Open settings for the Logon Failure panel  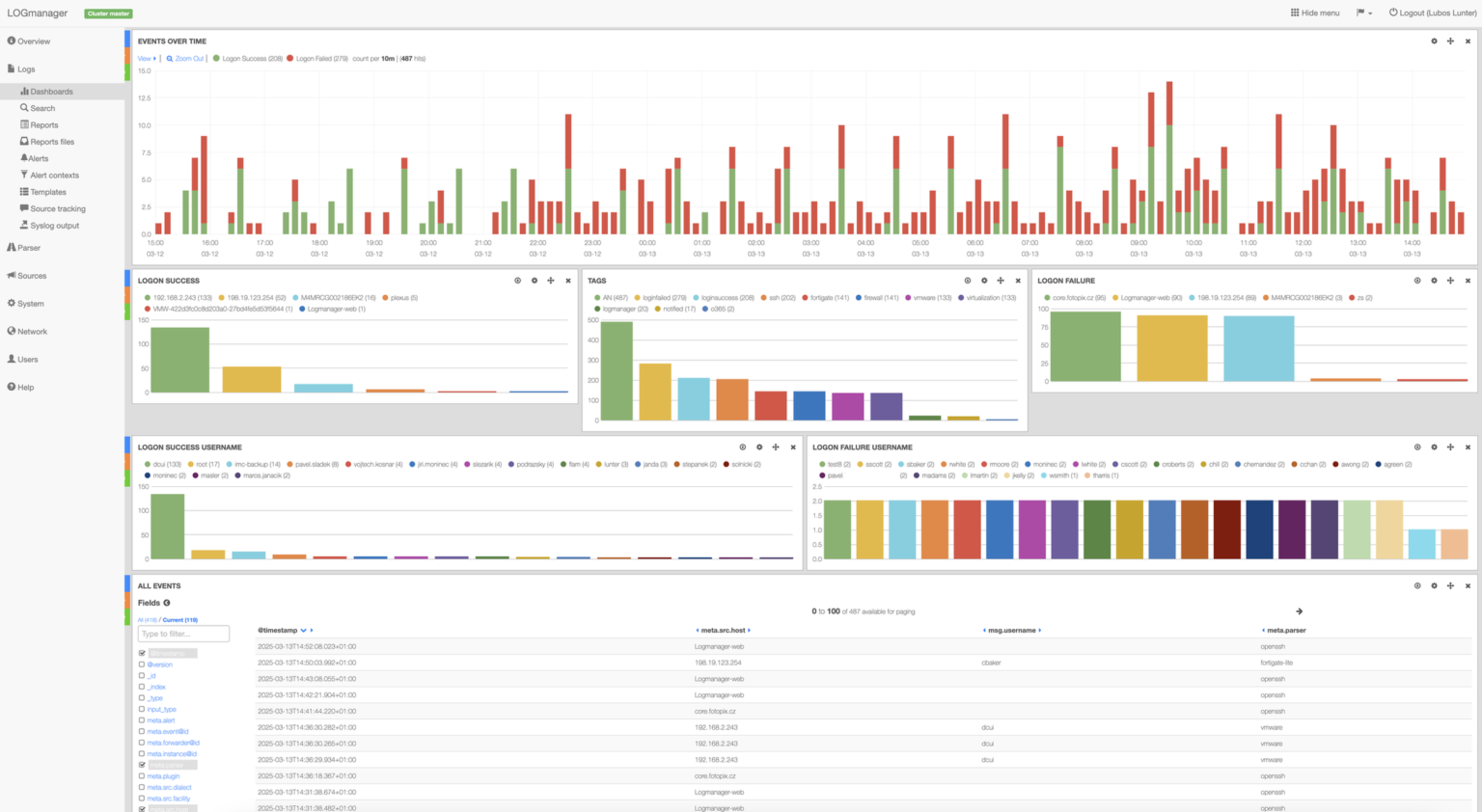1434,280
